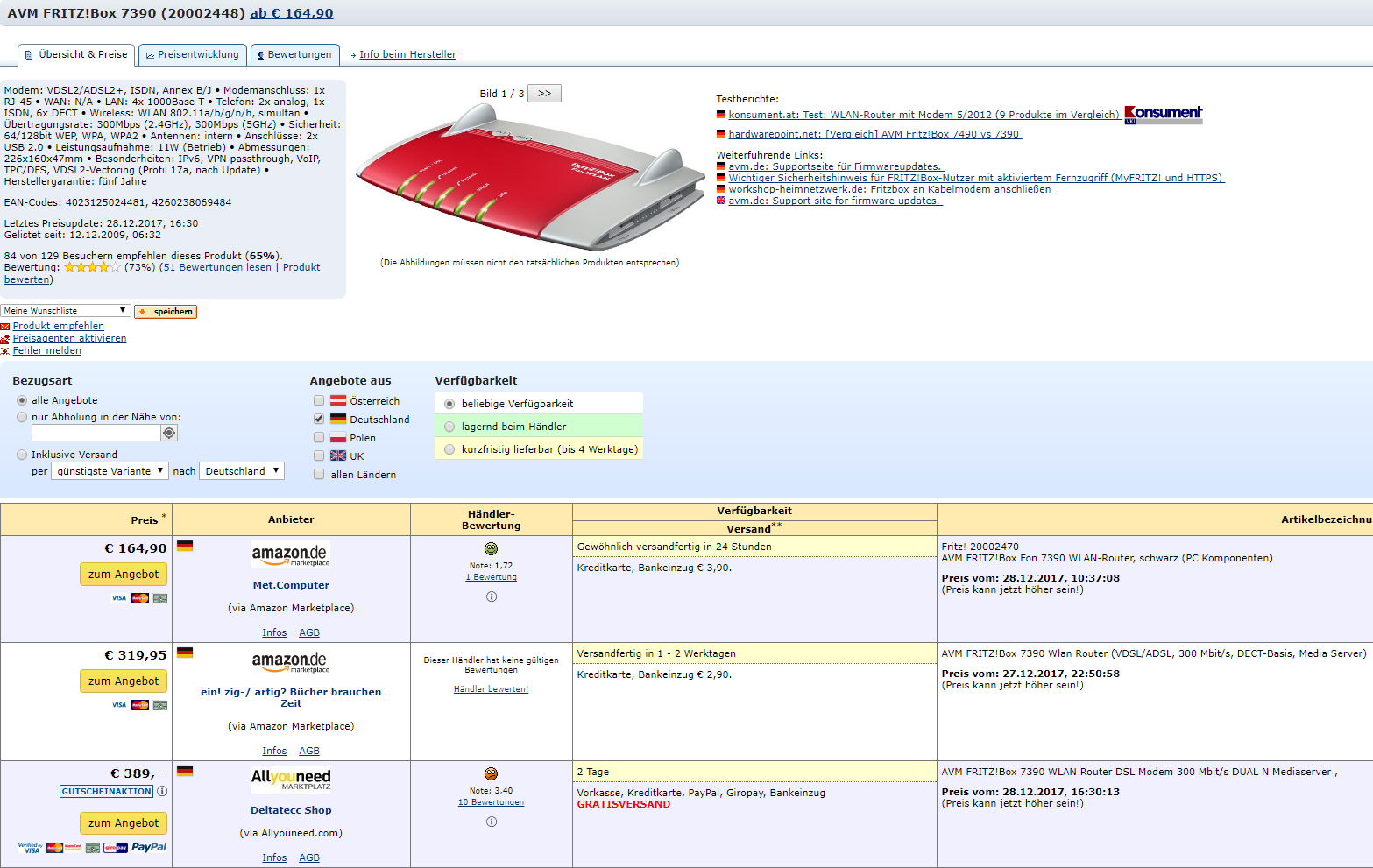Click the bug icon beside Fehler melden

coord(5,351)
